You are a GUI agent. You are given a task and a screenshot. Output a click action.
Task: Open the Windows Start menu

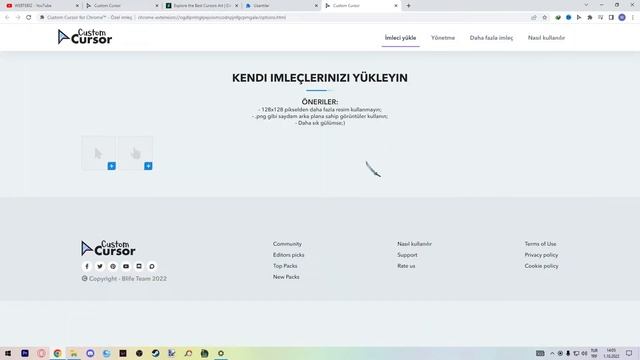(x=8, y=353)
